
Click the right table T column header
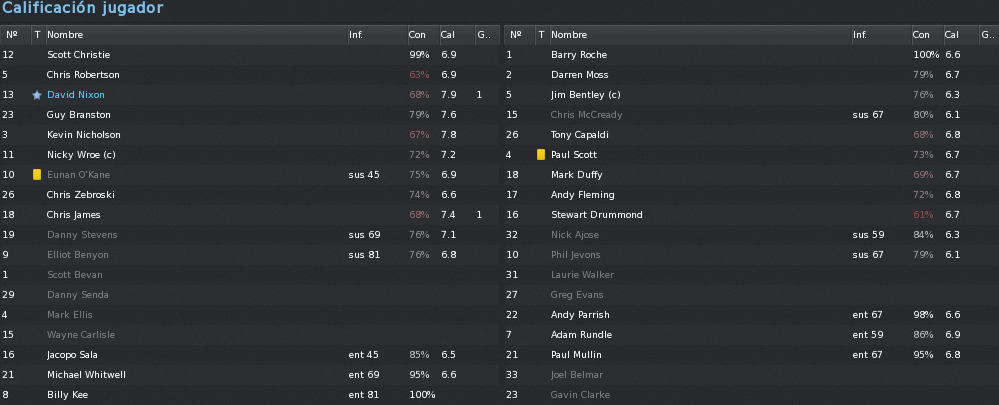tap(541, 35)
